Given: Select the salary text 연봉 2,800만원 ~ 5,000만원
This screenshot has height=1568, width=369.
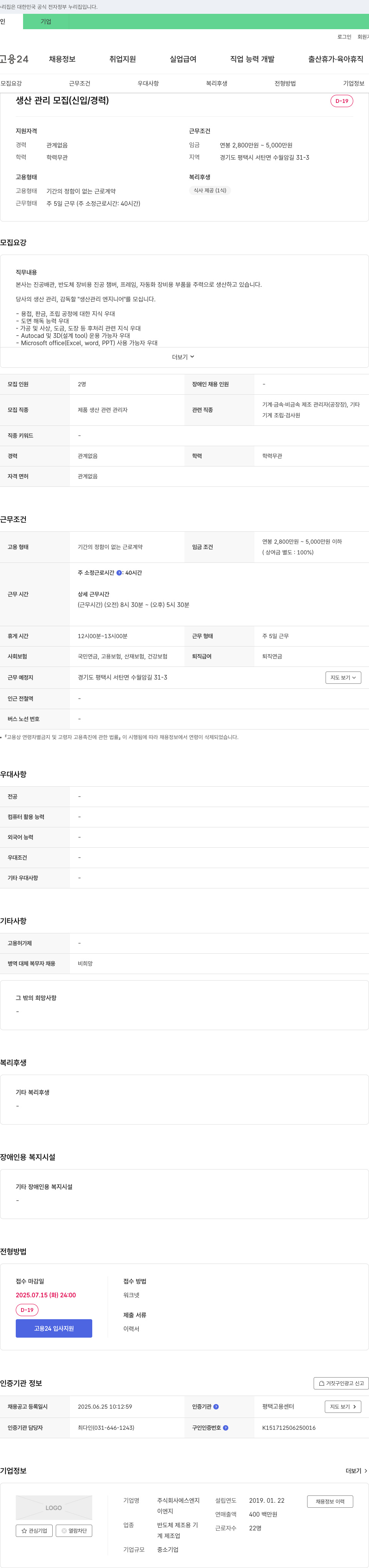Looking at the screenshot, I should click(x=256, y=146).
